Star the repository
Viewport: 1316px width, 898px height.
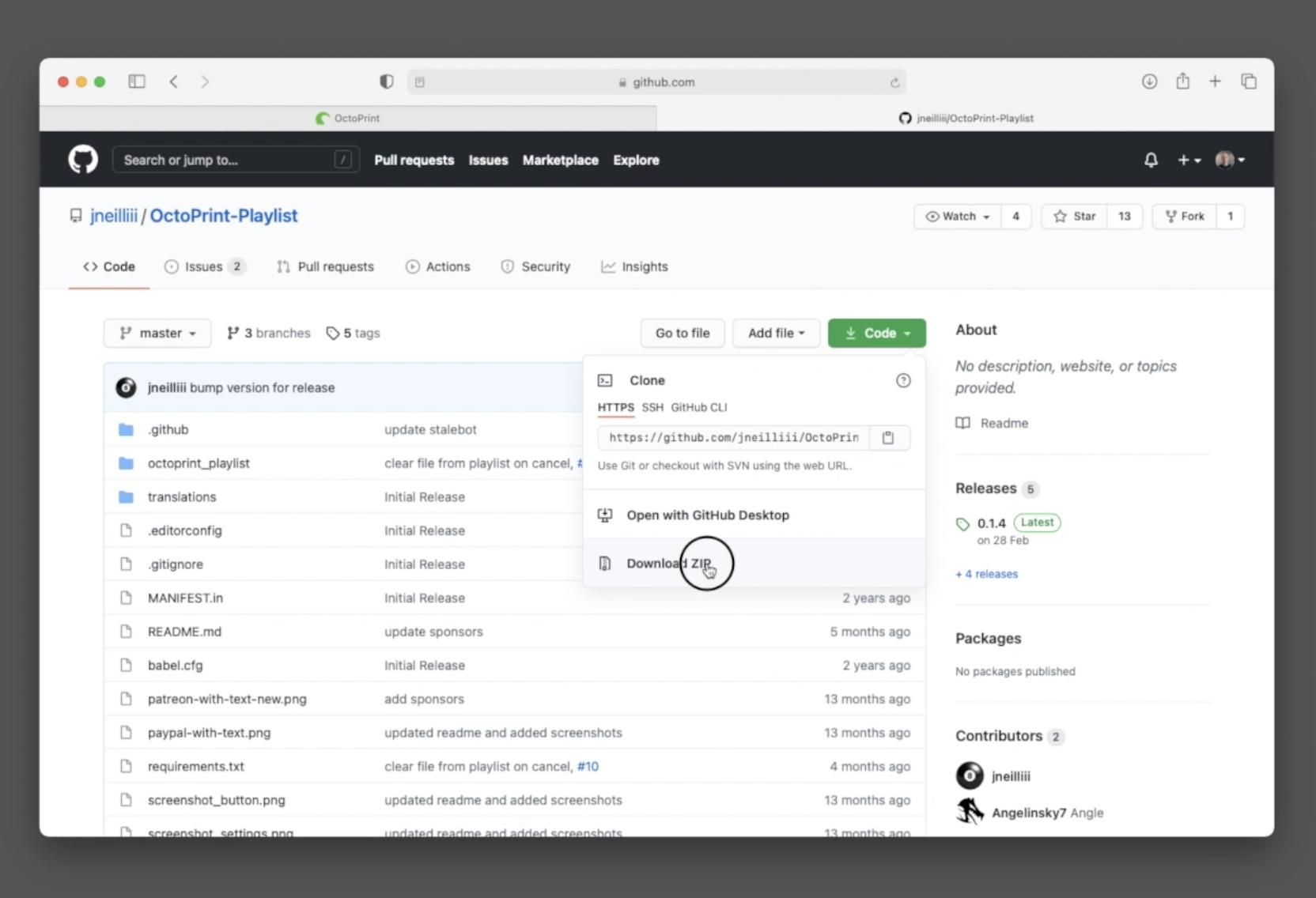pyautogui.click(x=1074, y=217)
